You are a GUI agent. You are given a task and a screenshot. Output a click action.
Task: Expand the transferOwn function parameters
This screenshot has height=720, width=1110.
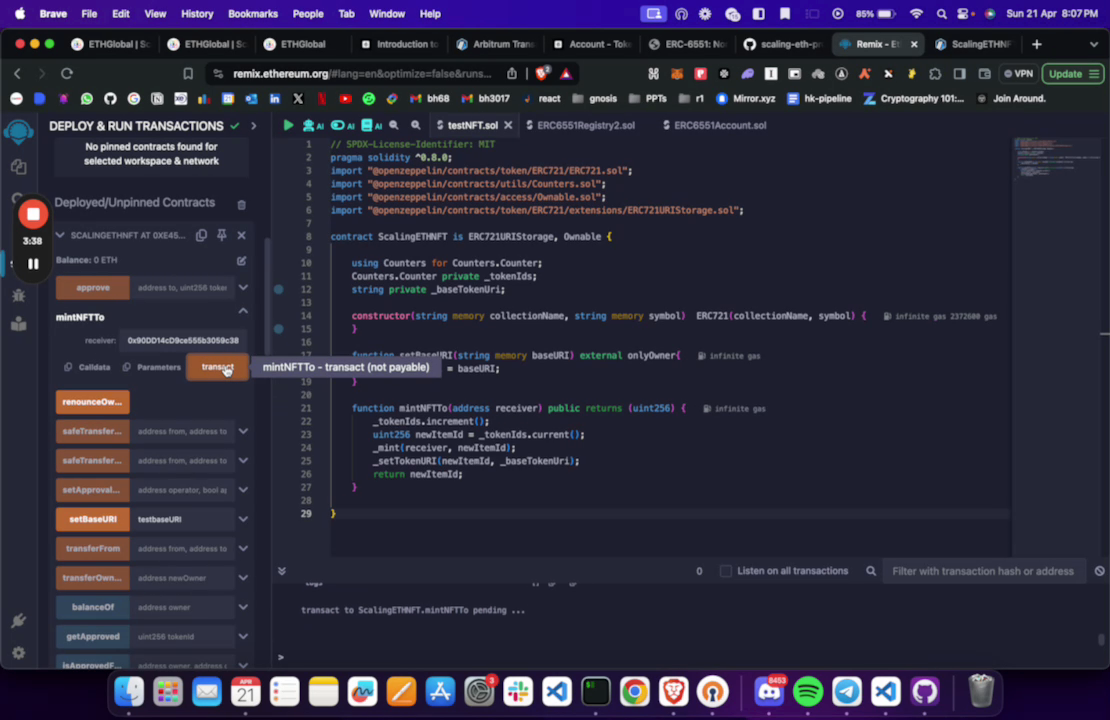pyautogui.click(x=243, y=578)
